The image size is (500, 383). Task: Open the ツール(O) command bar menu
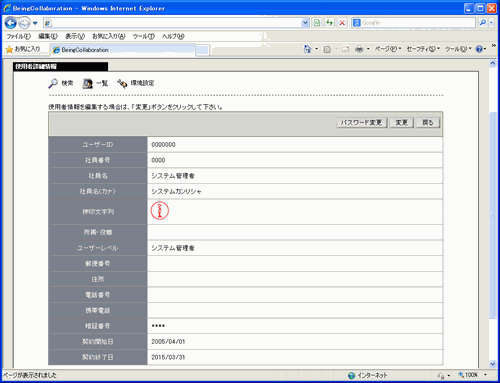[x=458, y=49]
